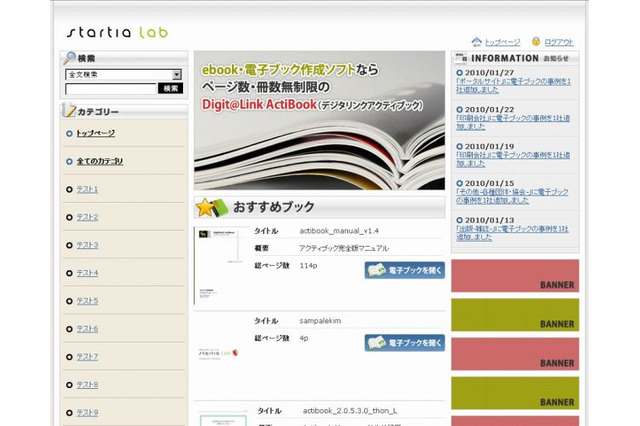Click the blue bullet beside 全てのカテゴリ

(69, 162)
